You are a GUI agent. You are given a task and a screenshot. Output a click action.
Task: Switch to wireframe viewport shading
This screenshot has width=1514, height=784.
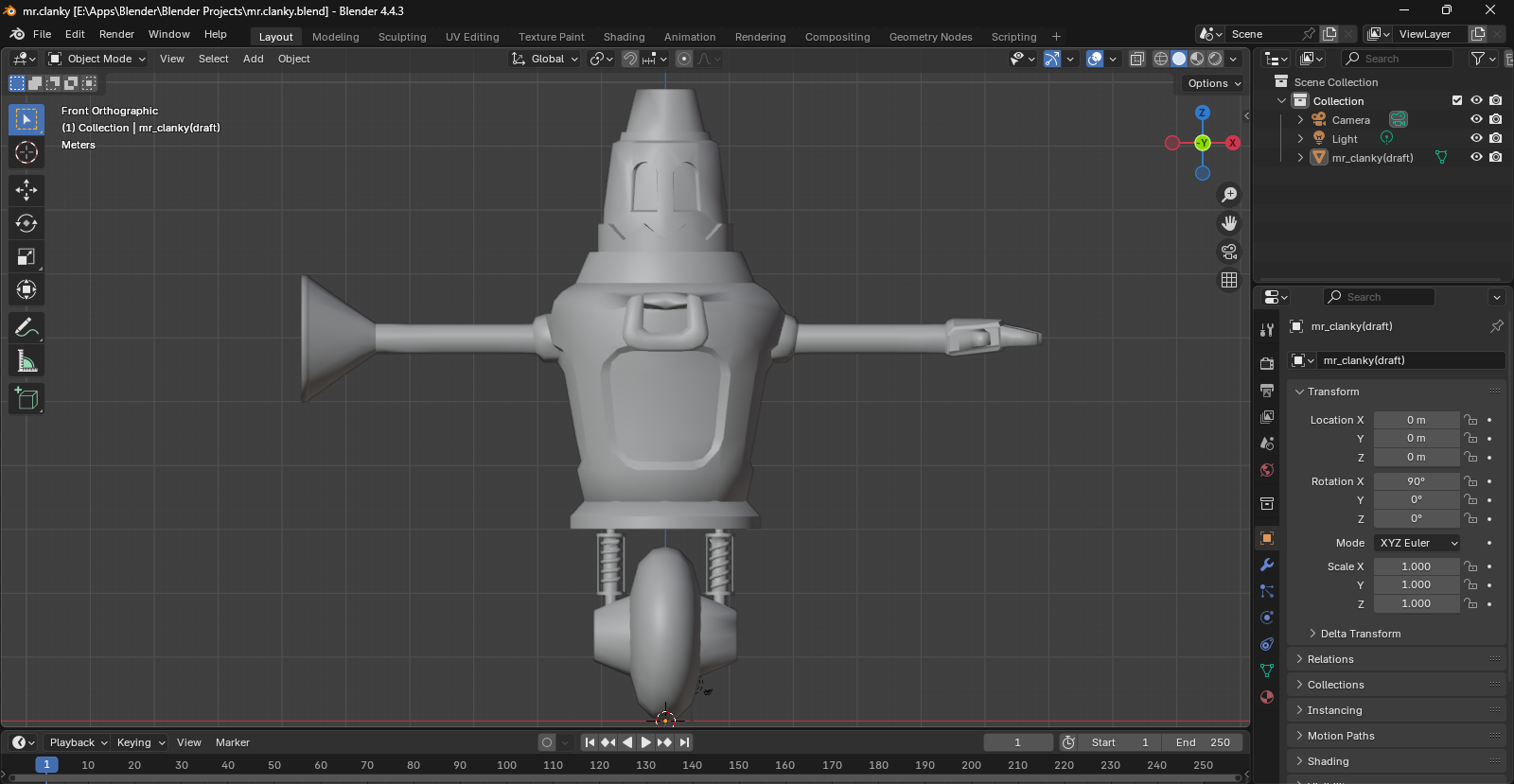(x=1161, y=59)
